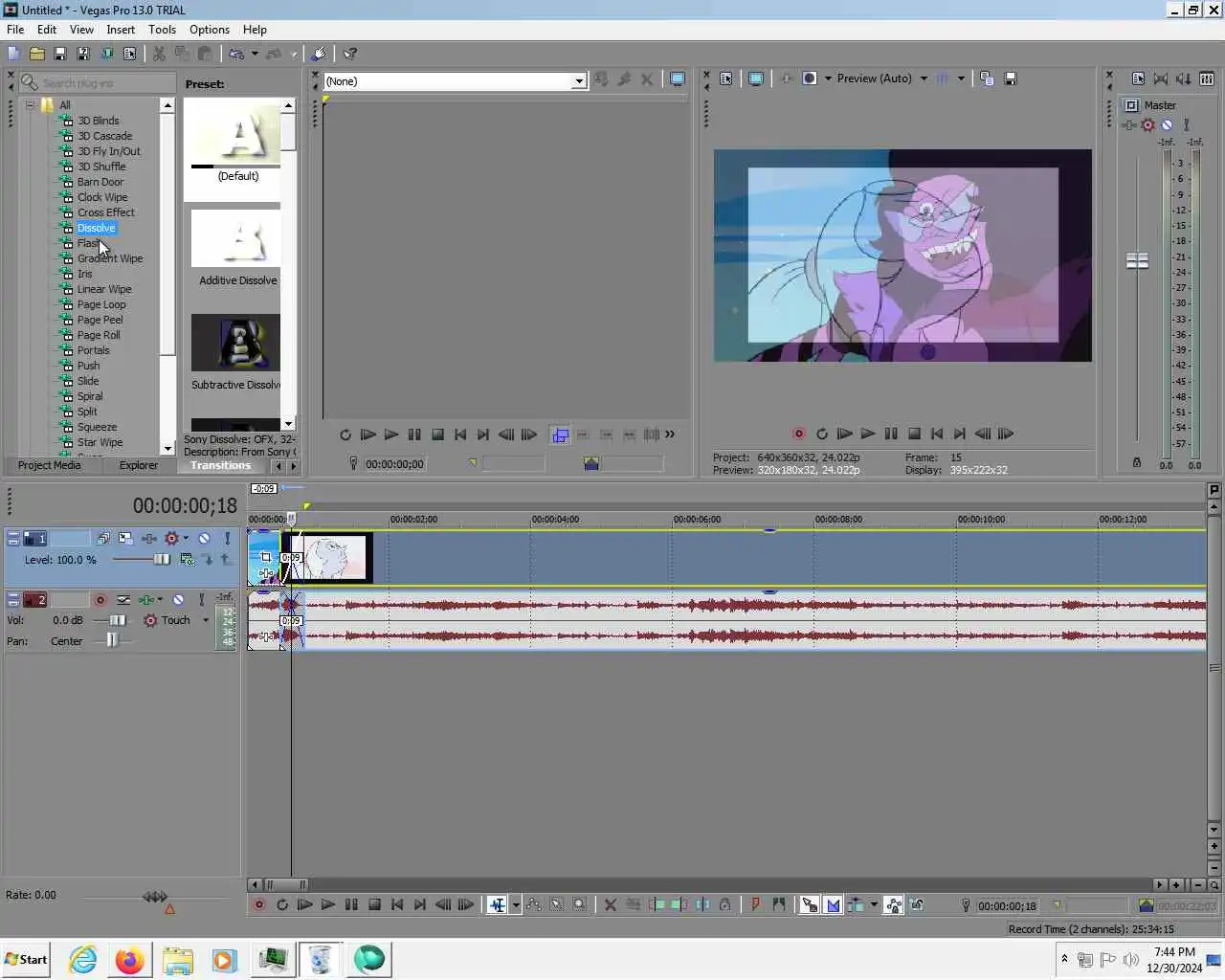Insert a marker with the flag icon
Viewport: 1225px width, 980px height.
click(756, 904)
